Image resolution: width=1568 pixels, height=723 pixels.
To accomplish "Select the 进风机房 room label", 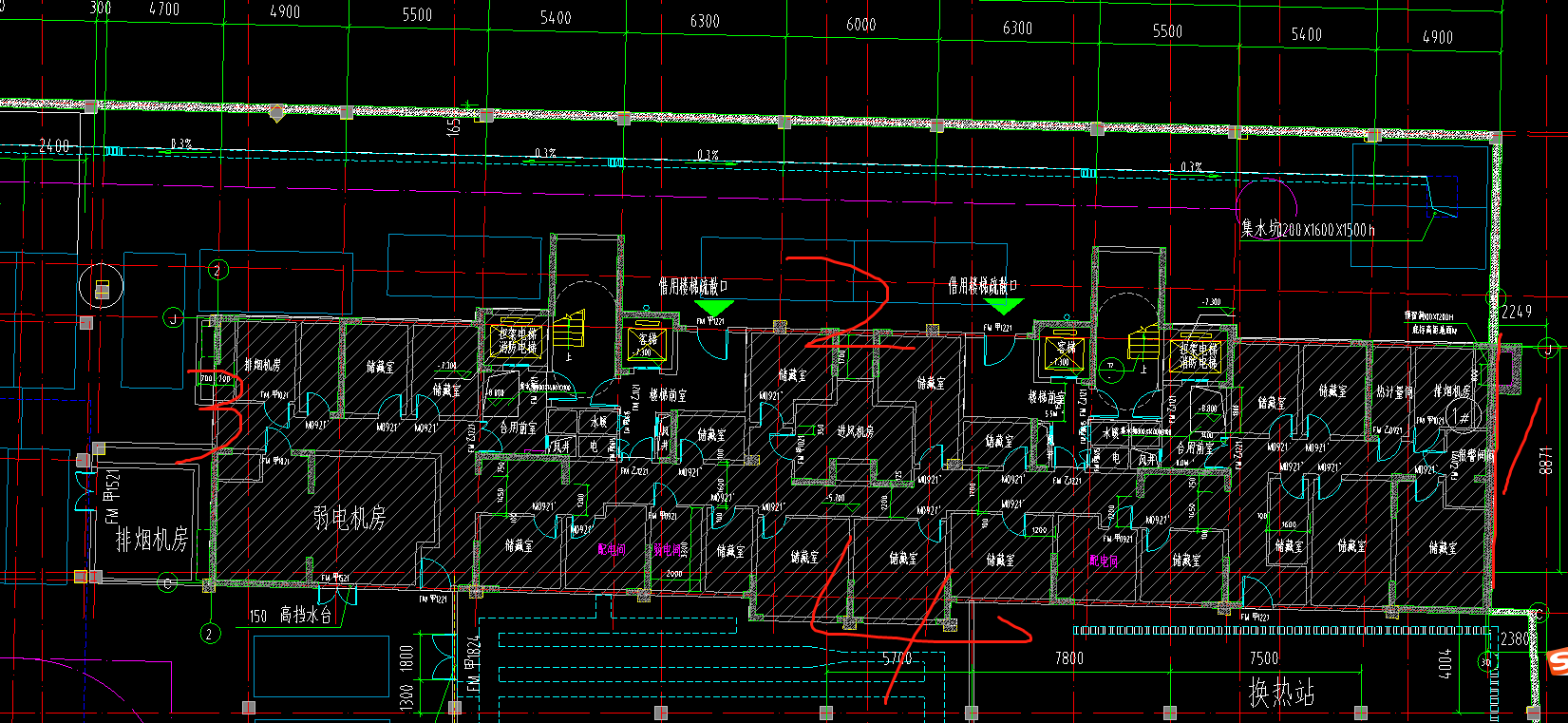I will (x=855, y=430).
